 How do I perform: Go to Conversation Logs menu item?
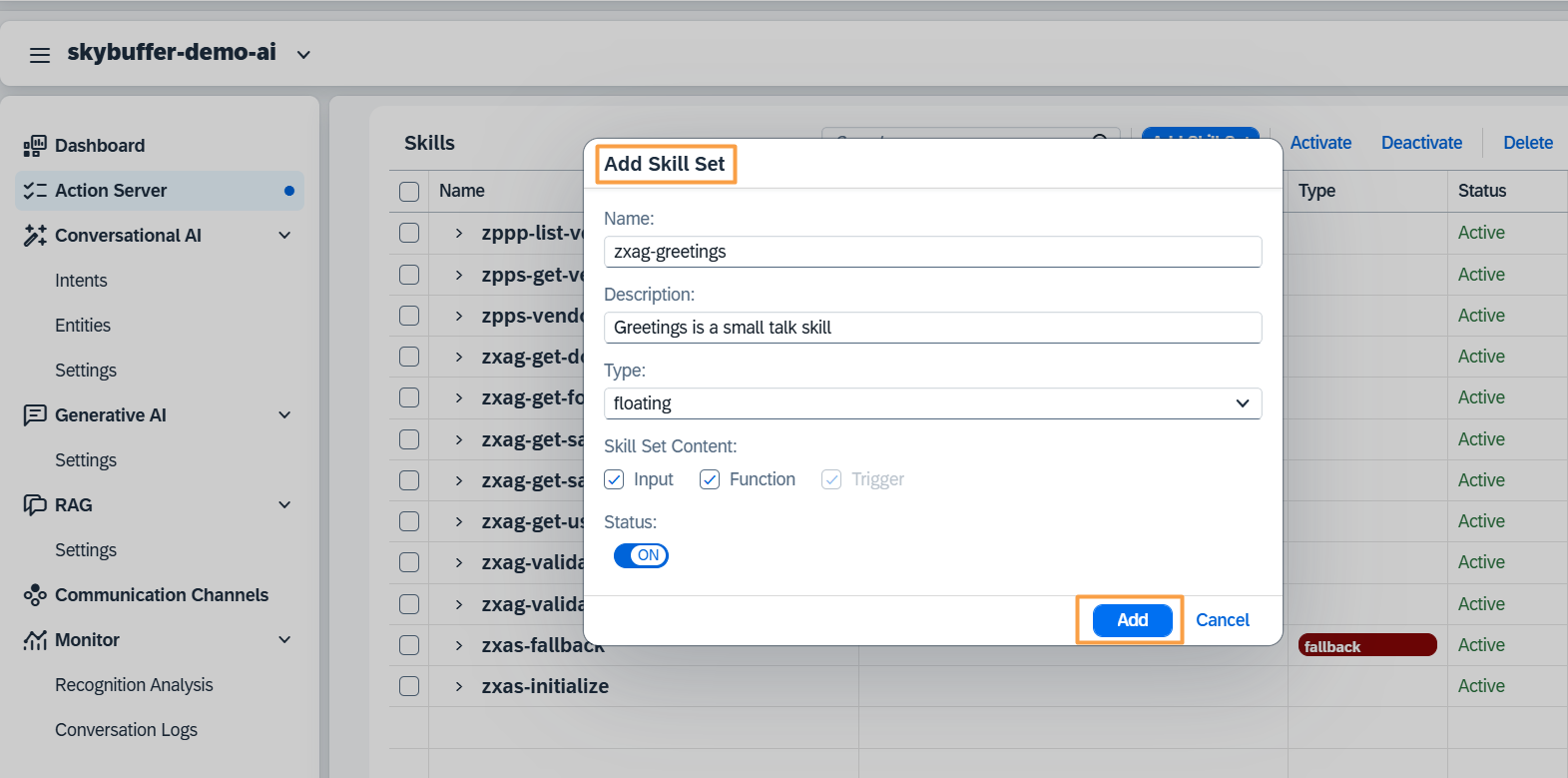tap(126, 730)
